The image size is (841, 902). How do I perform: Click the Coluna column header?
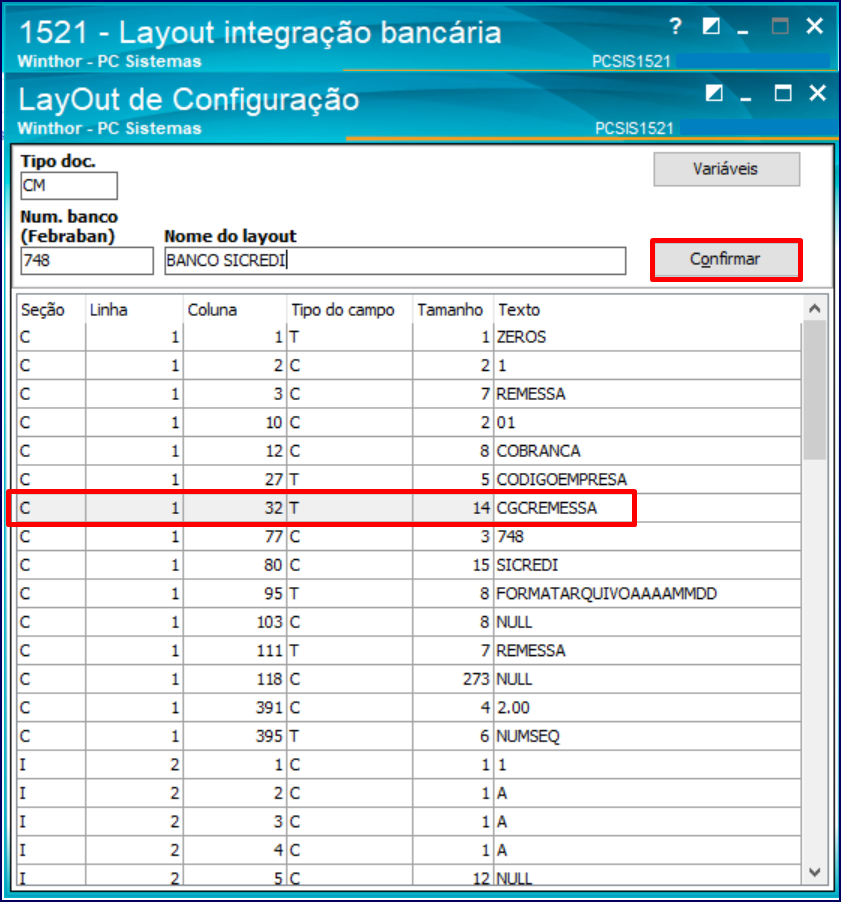[x=235, y=309]
